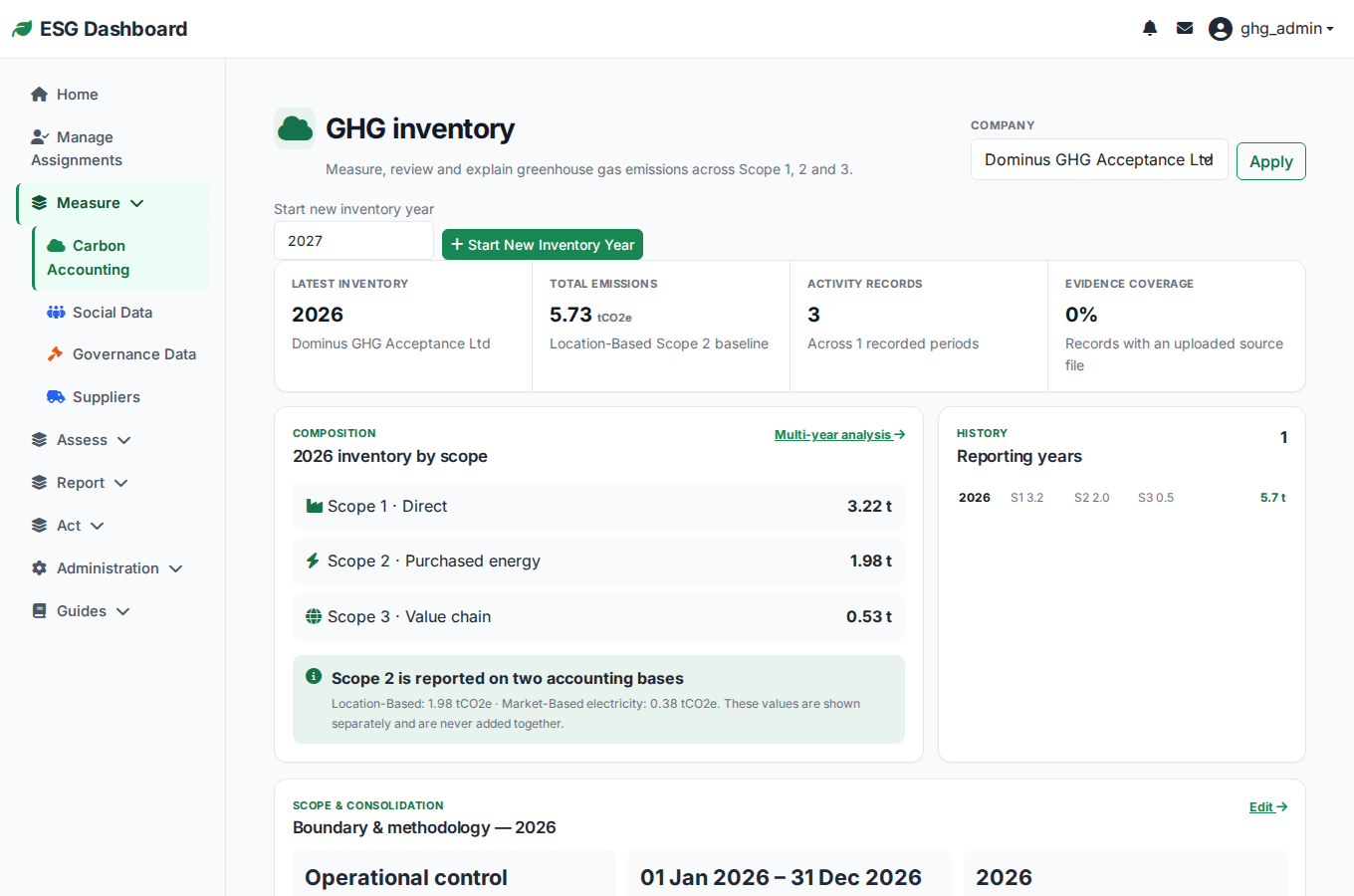Click the 01 Jan 2026 – 31 Dec 2026 period
1354x896 pixels.
[781, 878]
